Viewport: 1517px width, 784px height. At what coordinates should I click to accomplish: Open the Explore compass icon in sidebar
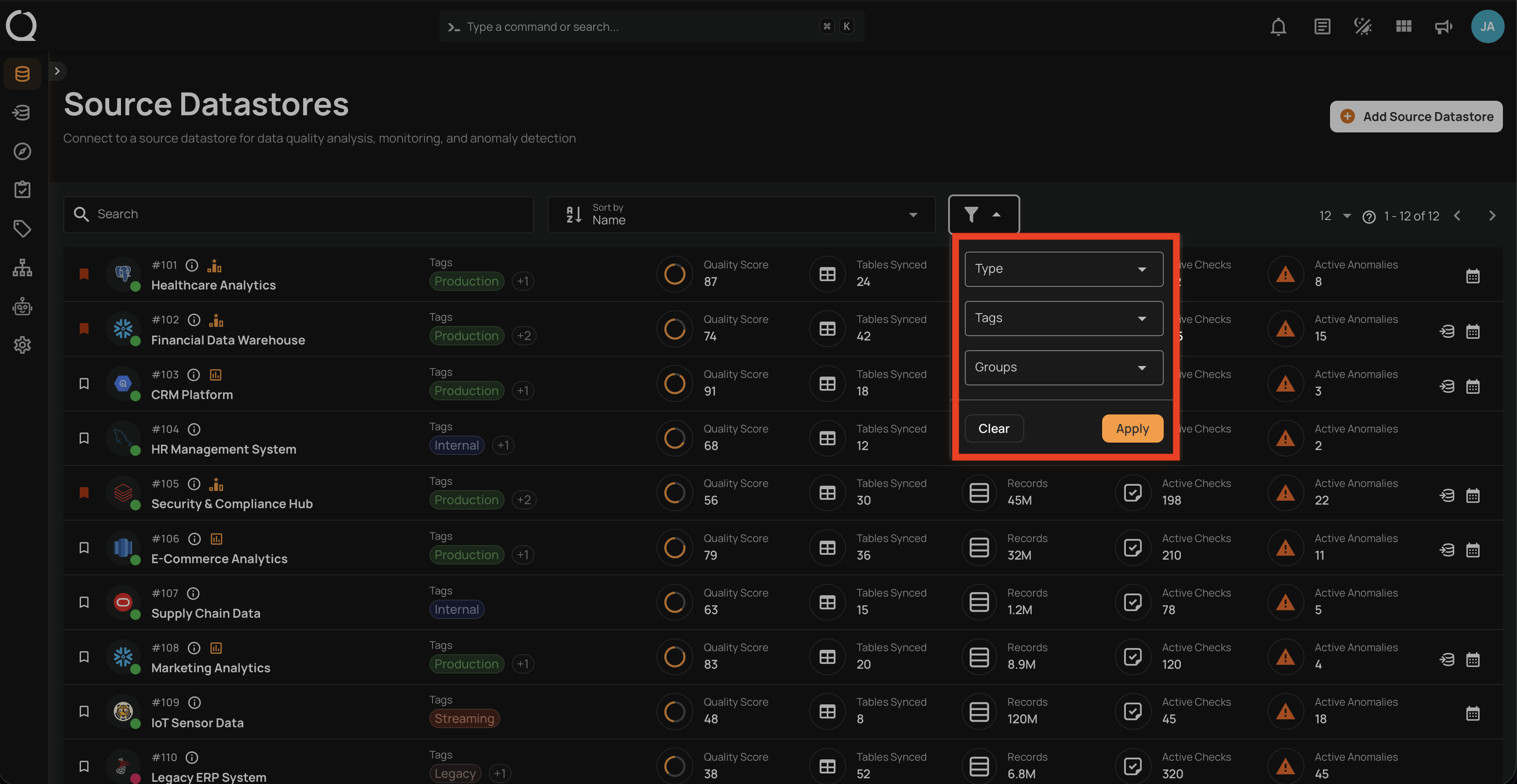click(22, 151)
